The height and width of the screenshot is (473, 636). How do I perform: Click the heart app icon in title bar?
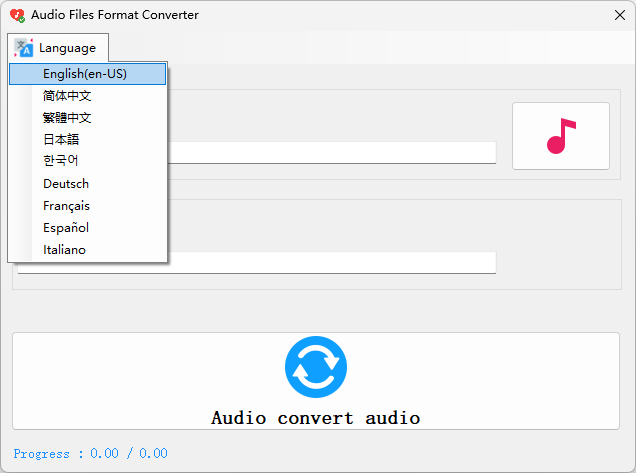[x=17, y=15]
